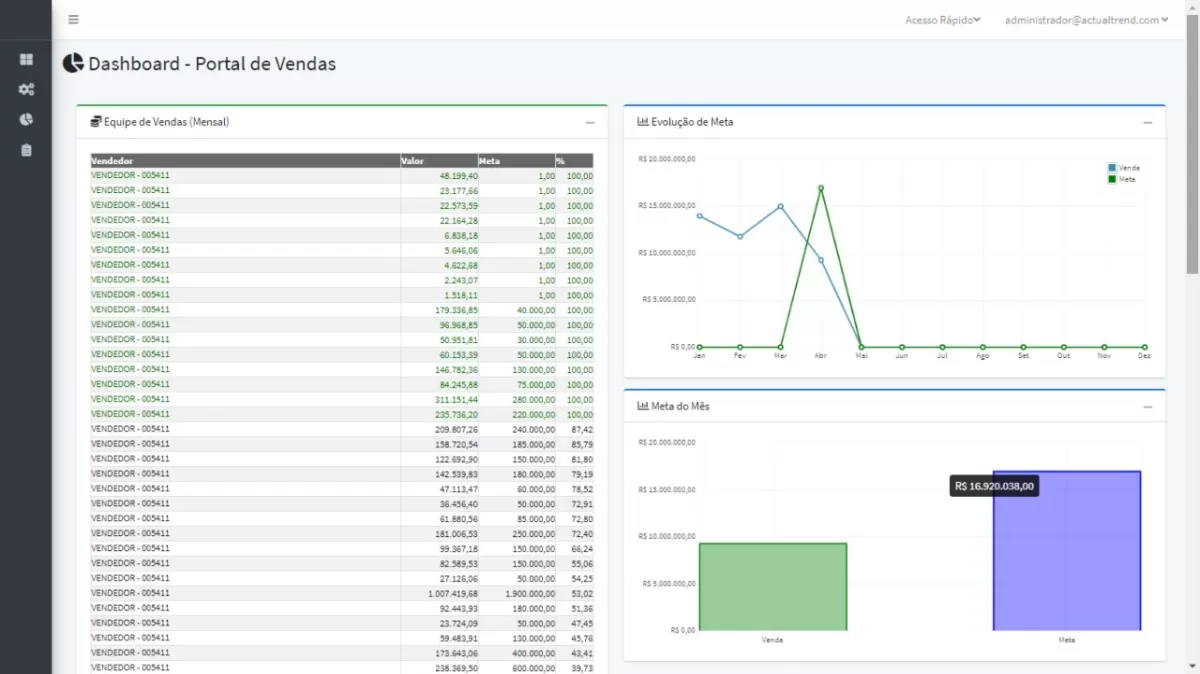The height and width of the screenshot is (674, 1200).
Task: Click the Meta peak point at Abr
Action: [821, 188]
